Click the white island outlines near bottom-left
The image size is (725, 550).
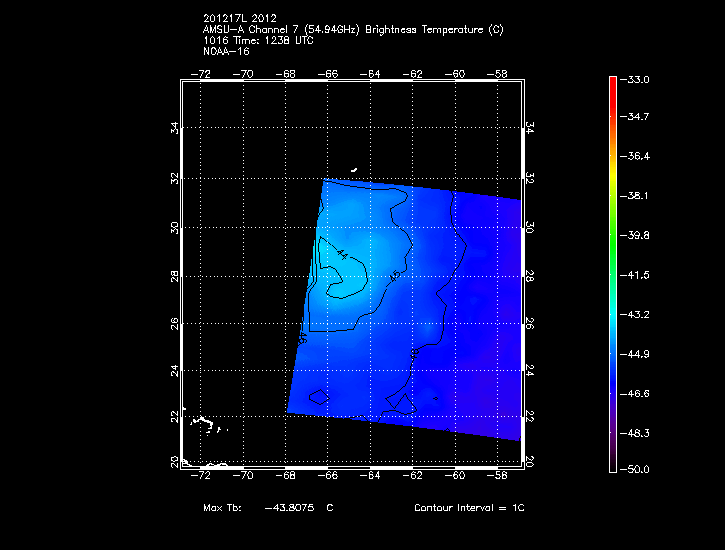(x=204, y=423)
